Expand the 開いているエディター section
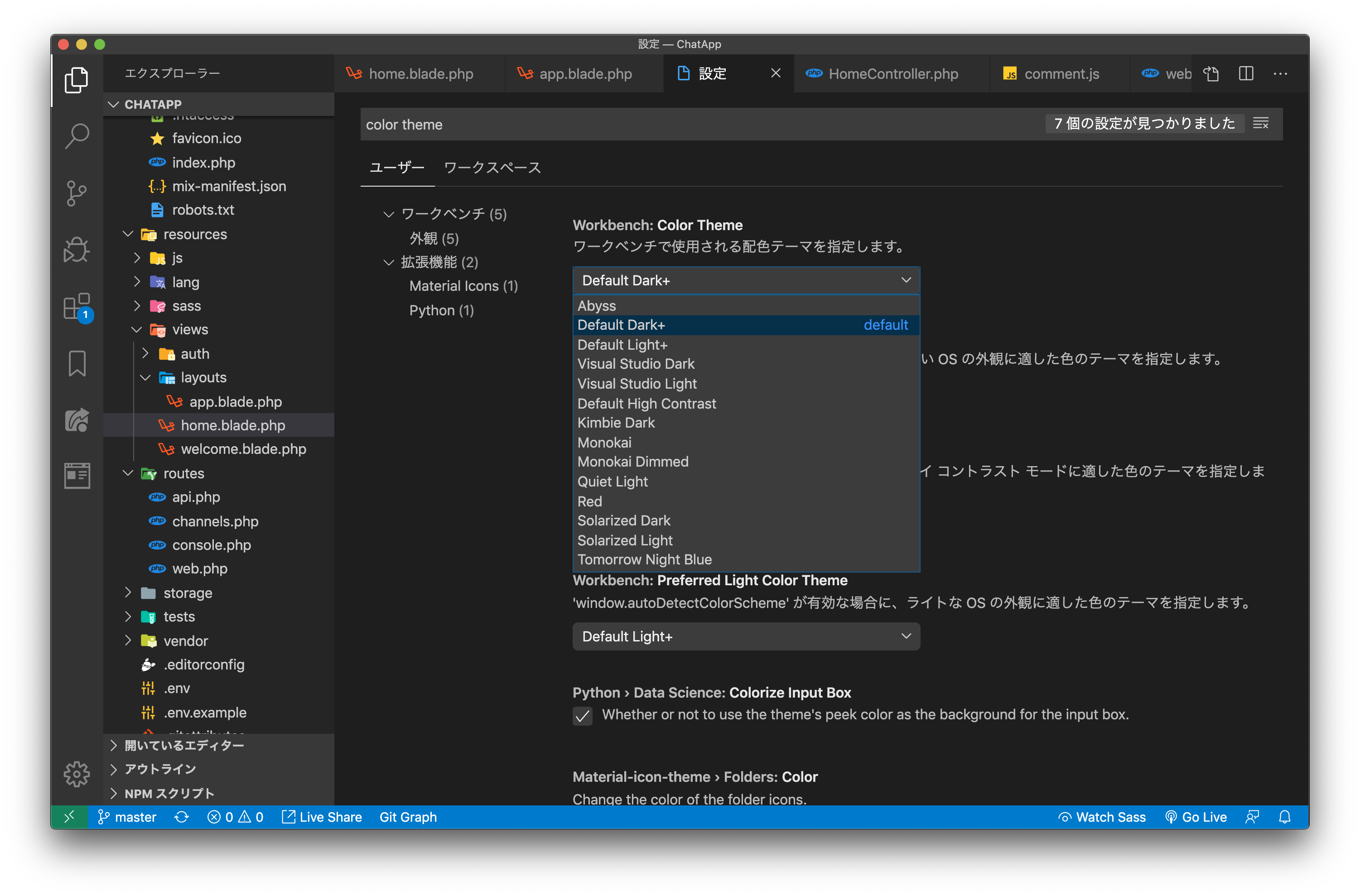This screenshot has height=896, width=1360. click(x=219, y=745)
